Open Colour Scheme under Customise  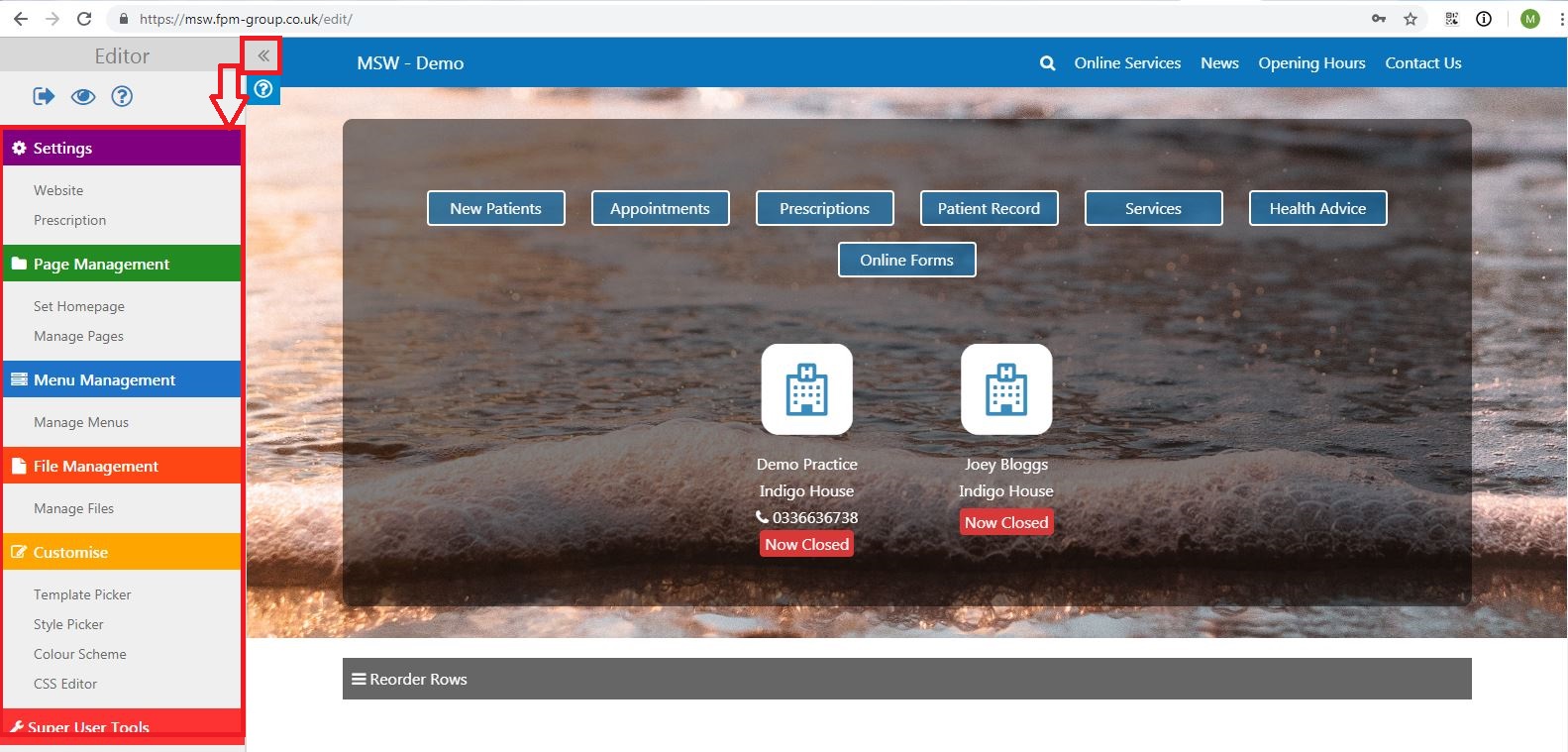coord(80,655)
